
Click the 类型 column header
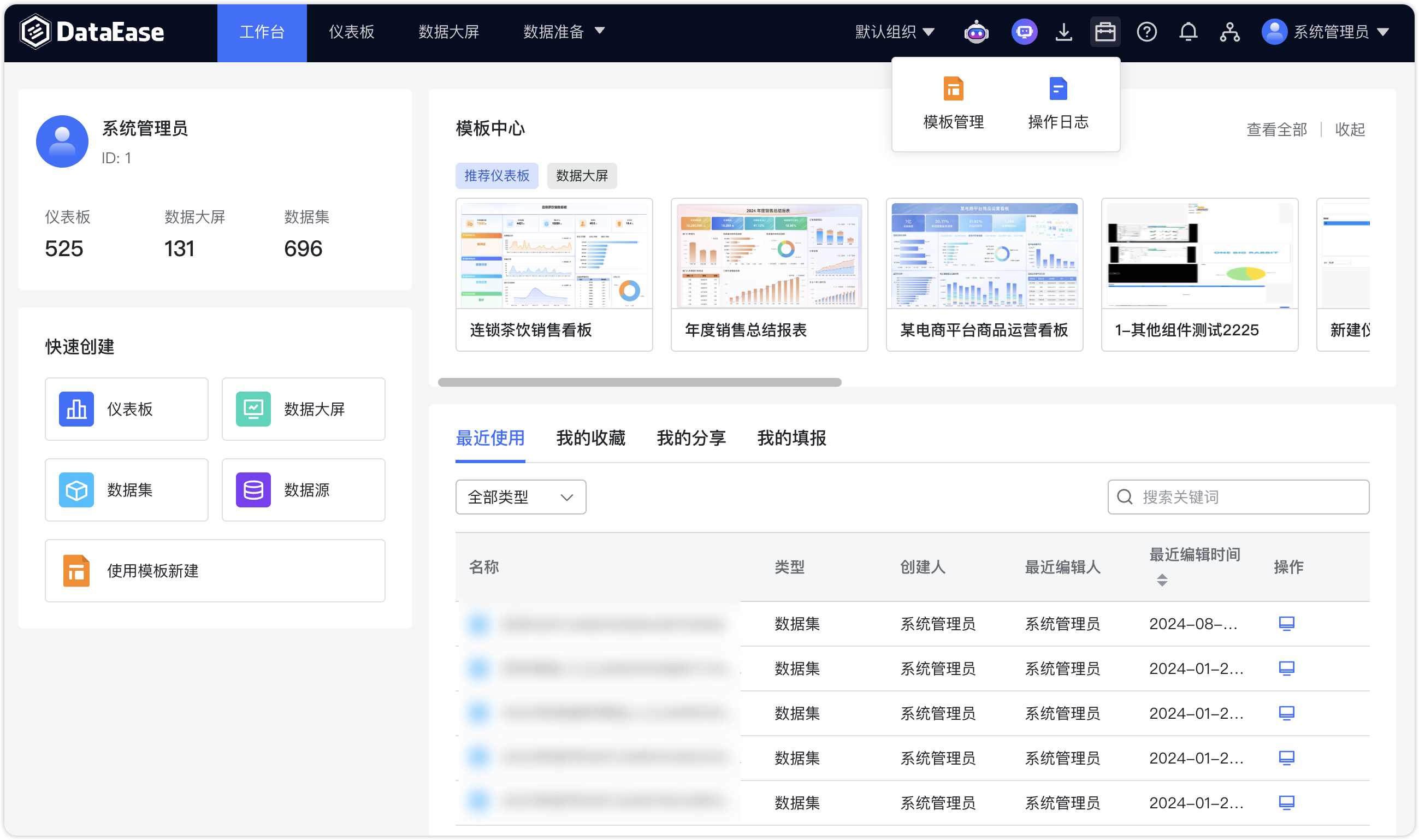(789, 566)
